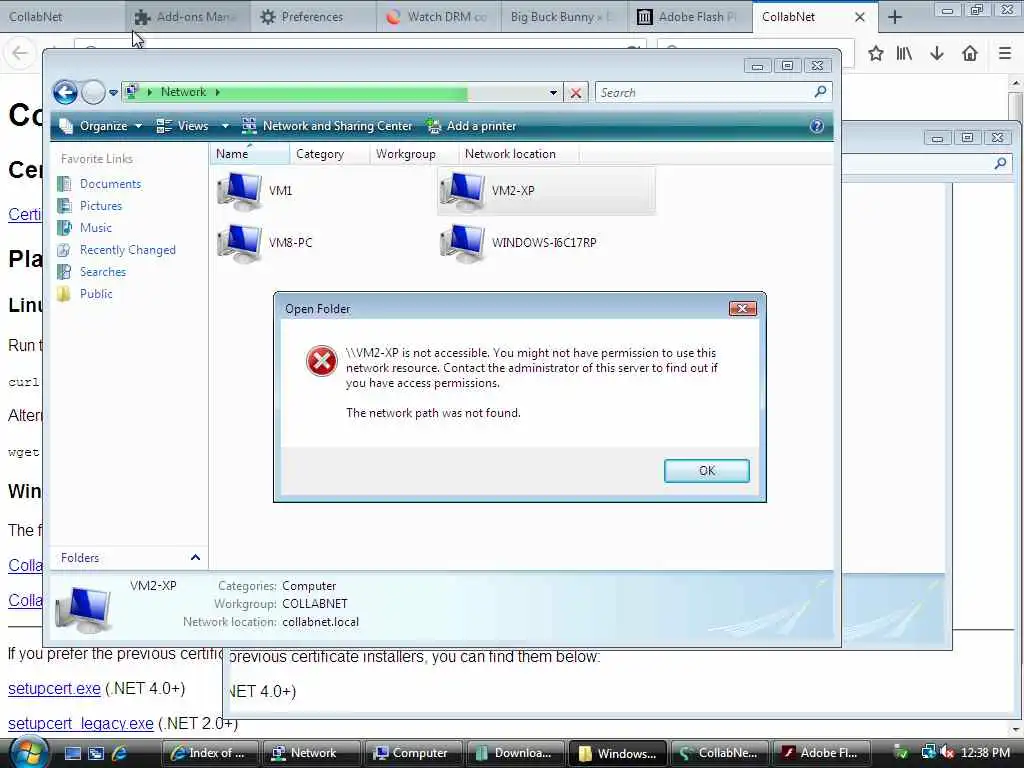This screenshot has width=1024, height=768.
Task: Switch to the Adobe Flash browser tab
Action: [689, 16]
